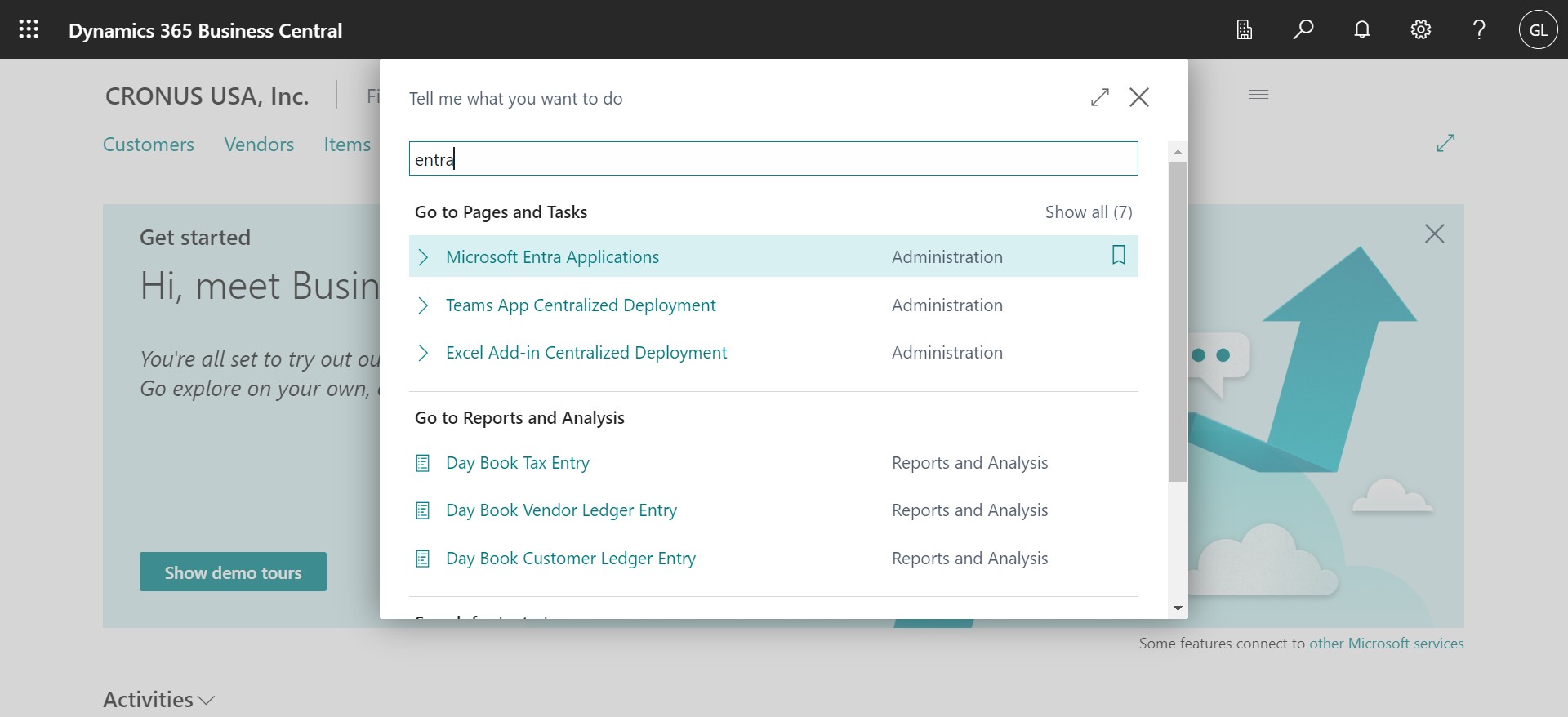Expand the role center page view icon

point(1445,143)
